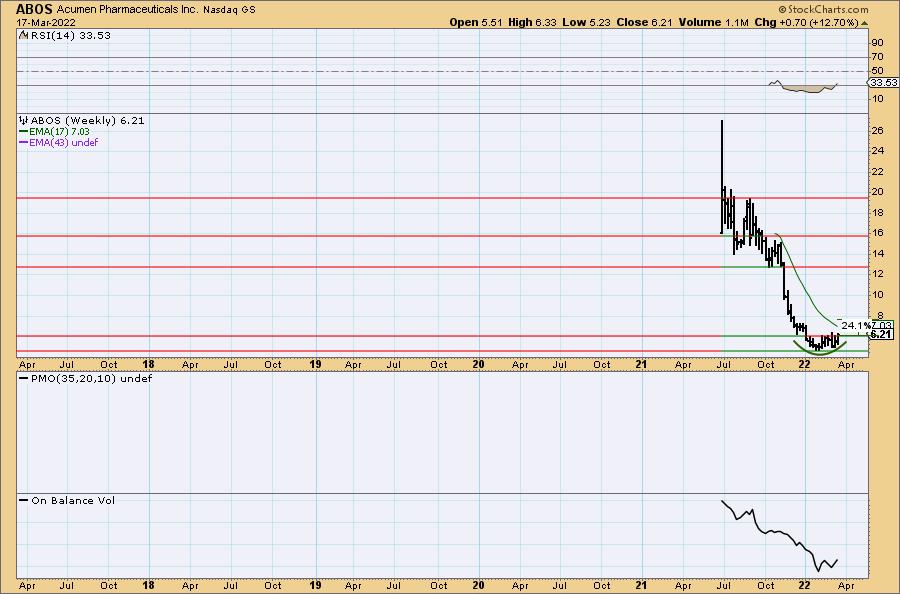Screen dimensions: 900x594
Task: Click the ABOS ticker symbol in the header
Action: (34, 10)
